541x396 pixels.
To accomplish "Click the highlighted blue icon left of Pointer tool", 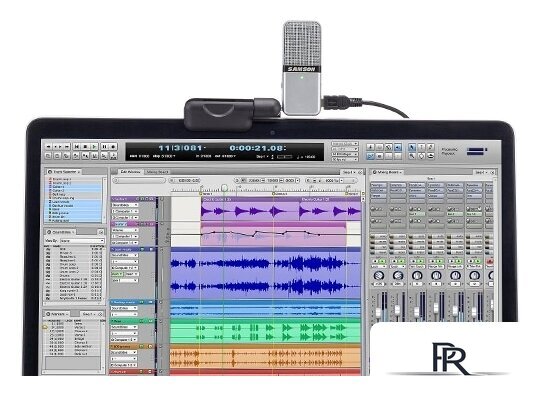I will [x=398, y=147].
